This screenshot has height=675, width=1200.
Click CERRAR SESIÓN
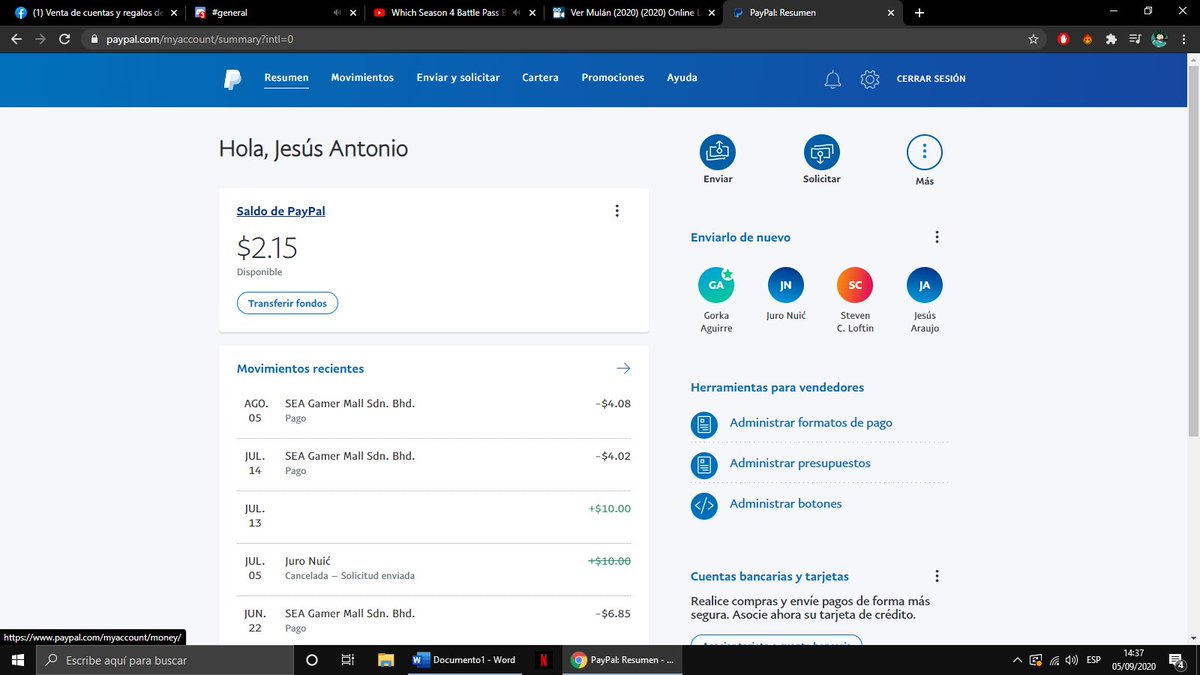[x=931, y=79]
